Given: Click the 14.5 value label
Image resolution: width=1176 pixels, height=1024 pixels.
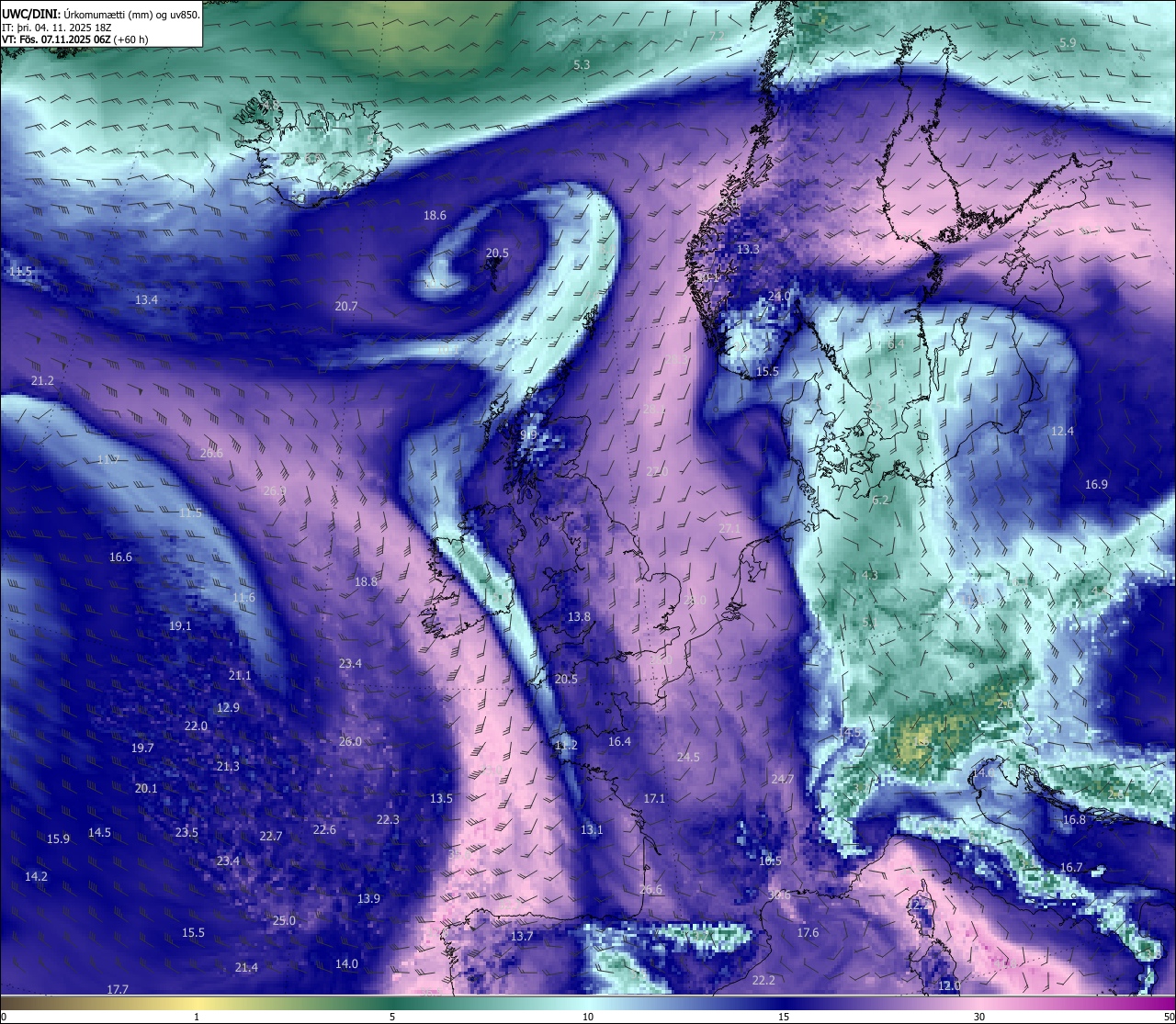Looking at the screenshot, I should click(99, 833).
